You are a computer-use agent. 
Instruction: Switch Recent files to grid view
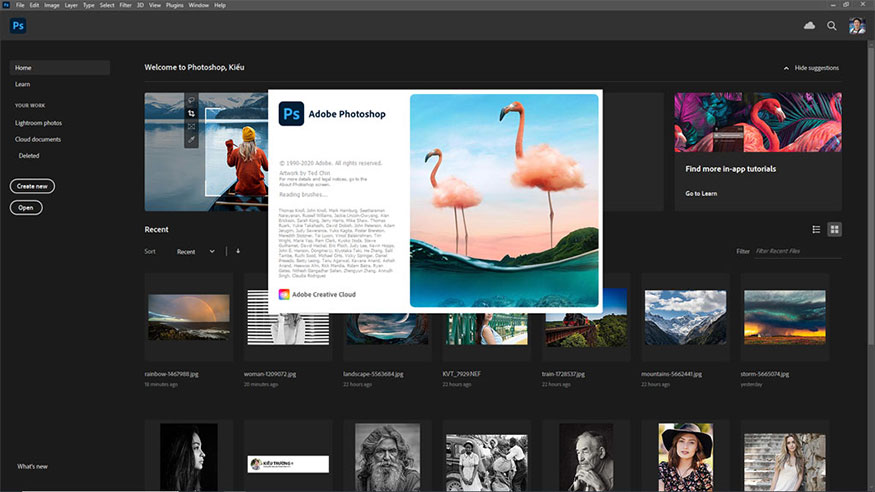(x=834, y=229)
